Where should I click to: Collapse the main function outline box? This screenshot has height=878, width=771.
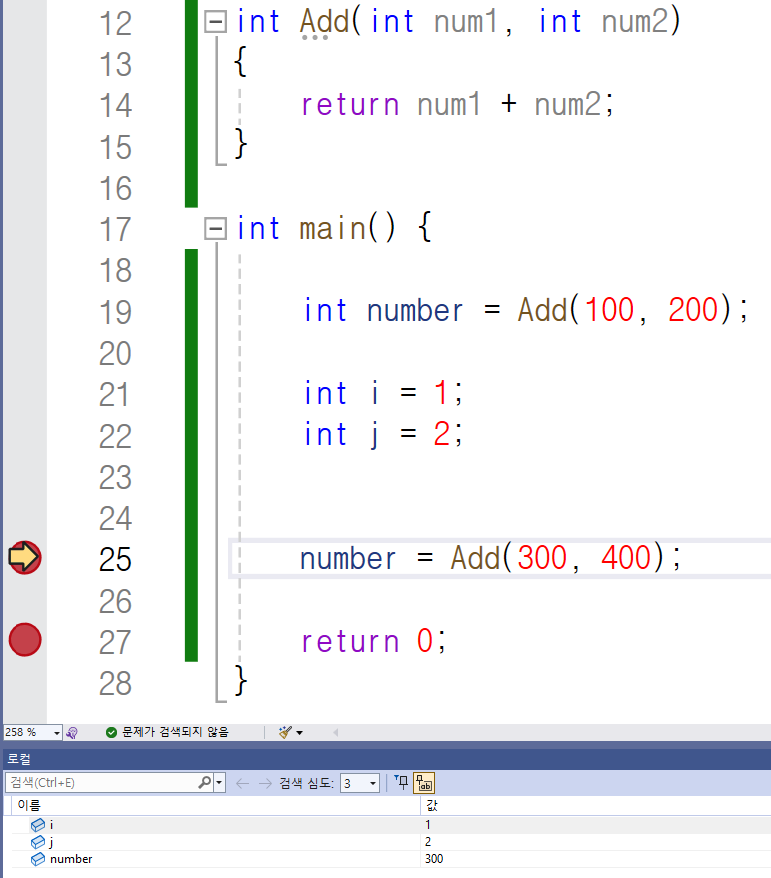tap(215, 228)
